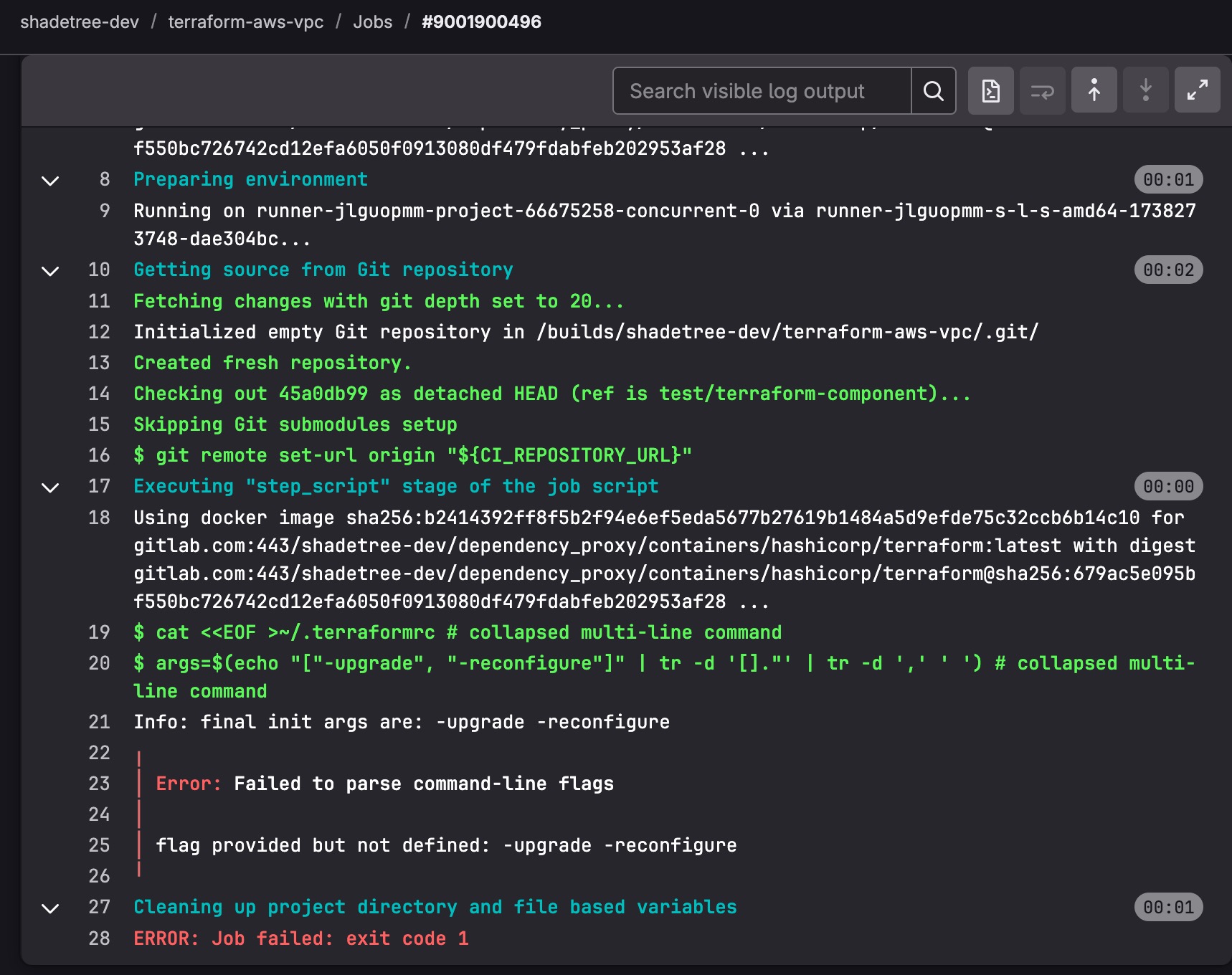The image size is (1232, 975).
Task: Collapse the Cleaning up project directory section
Action: (50, 908)
